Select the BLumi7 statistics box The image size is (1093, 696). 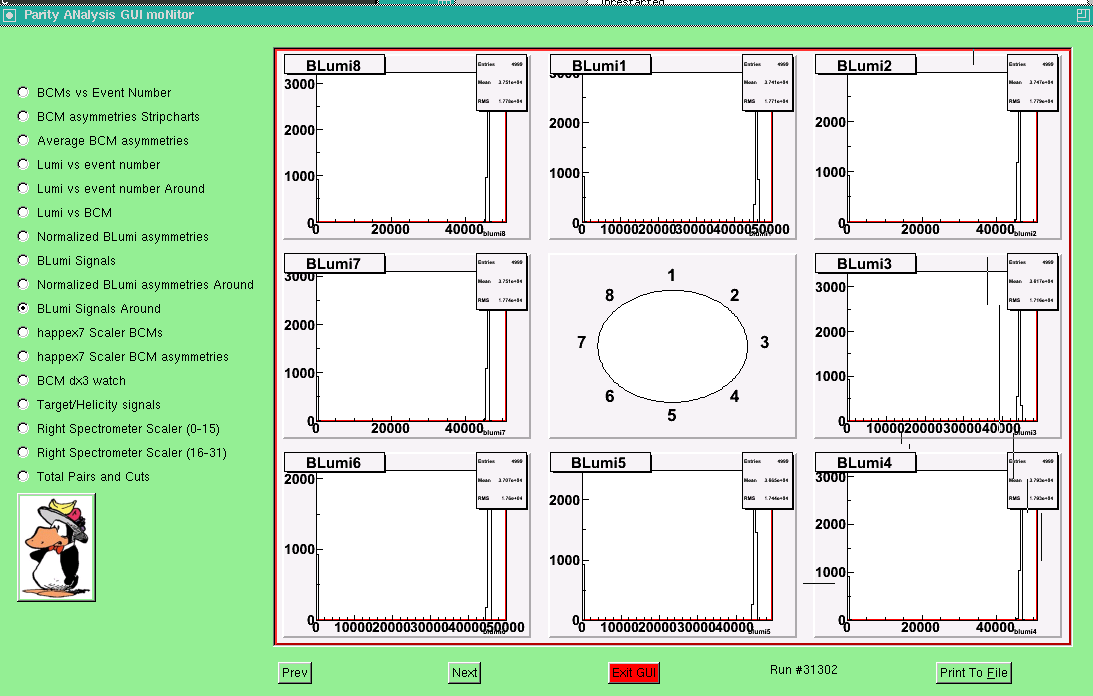(x=501, y=282)
